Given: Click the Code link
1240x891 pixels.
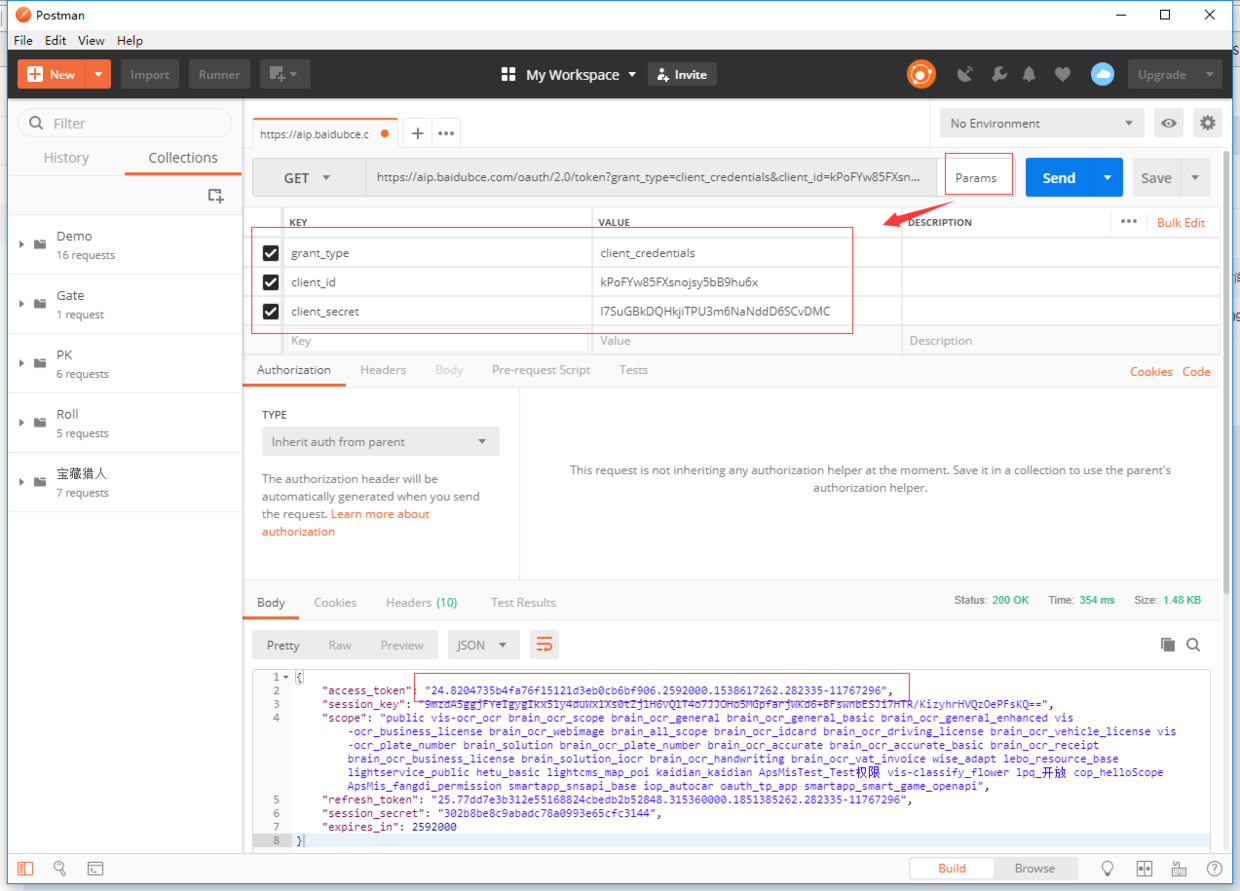Looking at the screenshot, I should (x=1196, y=371).
